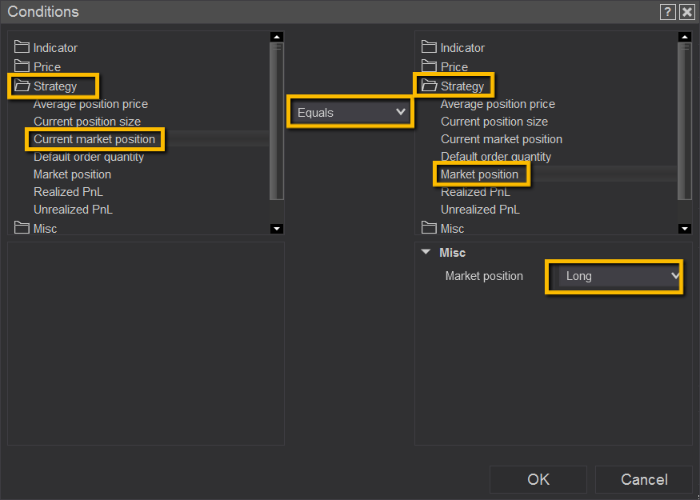Click the Price folder icon in left panel
Screen dimensions: 700x500
point(22,66)
